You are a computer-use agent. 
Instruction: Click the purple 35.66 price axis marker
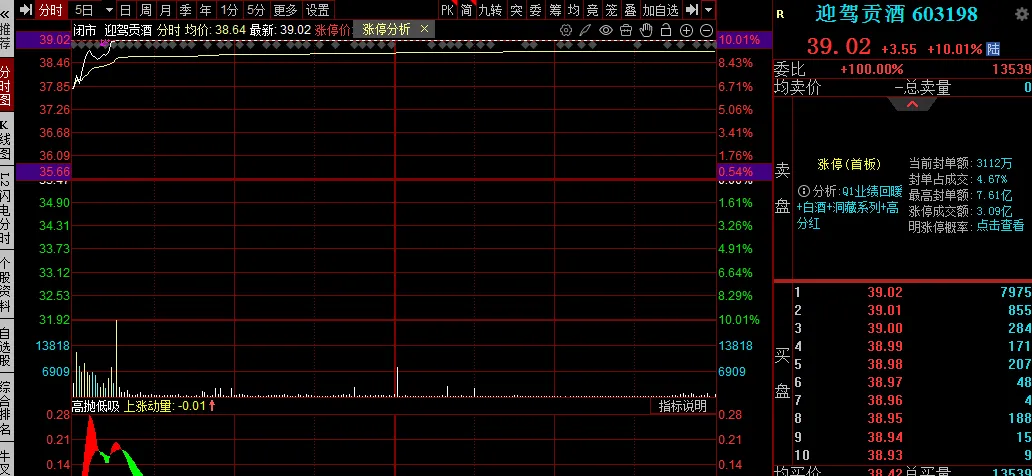tap(43, 171)
